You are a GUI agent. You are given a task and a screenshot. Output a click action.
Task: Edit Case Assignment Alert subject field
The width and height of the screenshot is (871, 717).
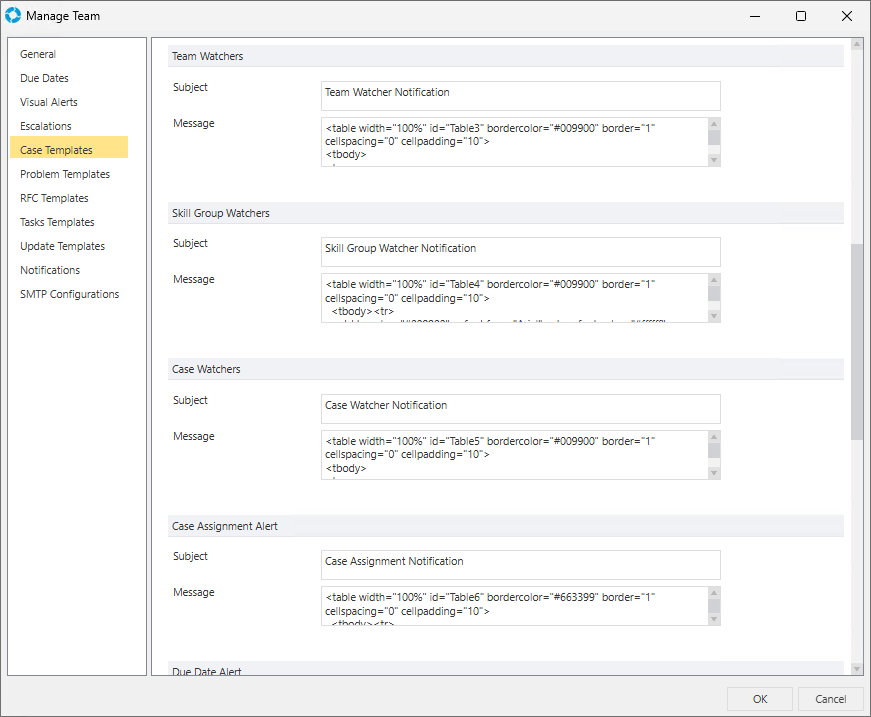point(520,565)
